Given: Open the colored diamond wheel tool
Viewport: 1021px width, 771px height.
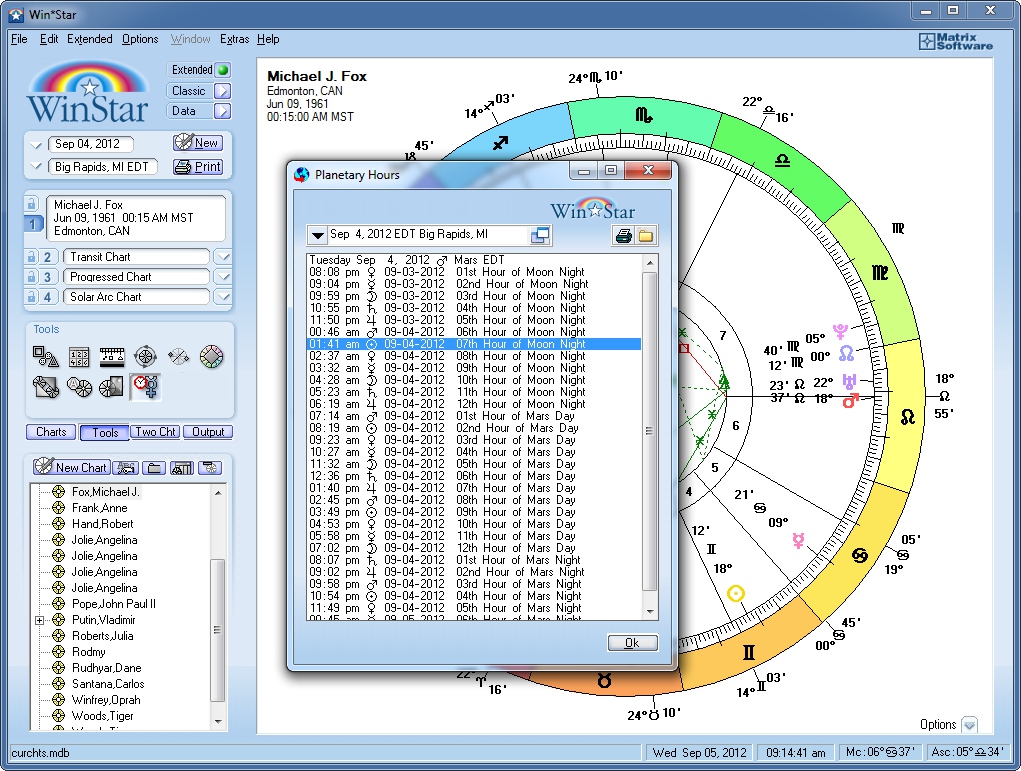Looking at the screenshot, I should pyautogui.click(x=211, y=356).
